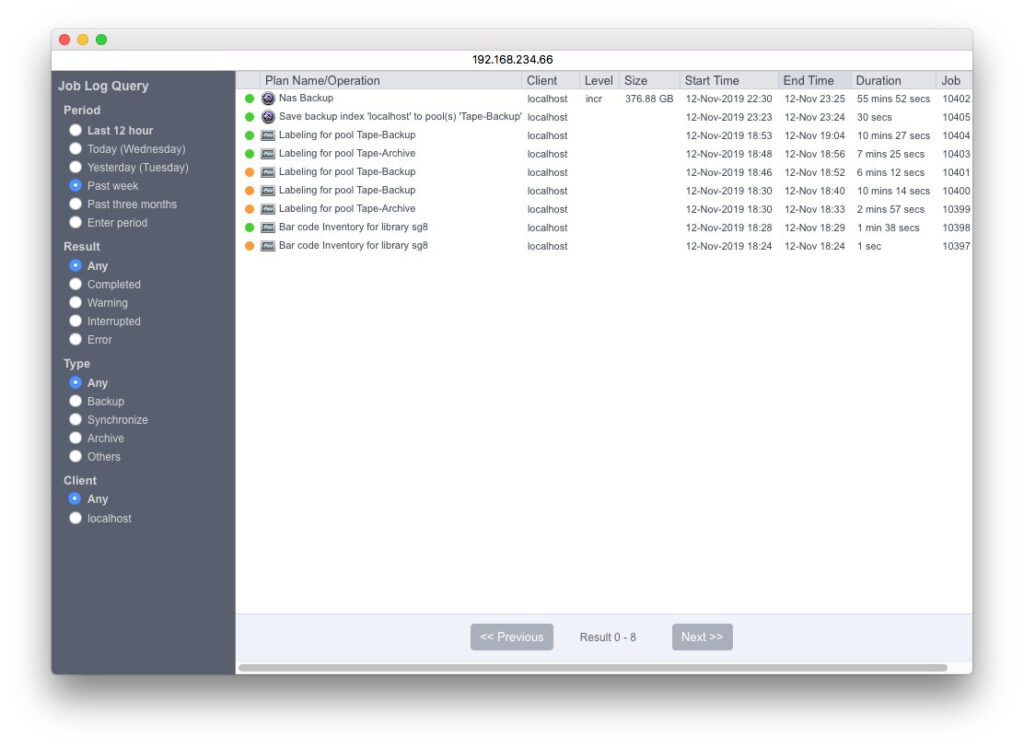Screen dimensions: 1024x748
Task: Sort by Plan Name/Operation column header
Action: [322, 81]
